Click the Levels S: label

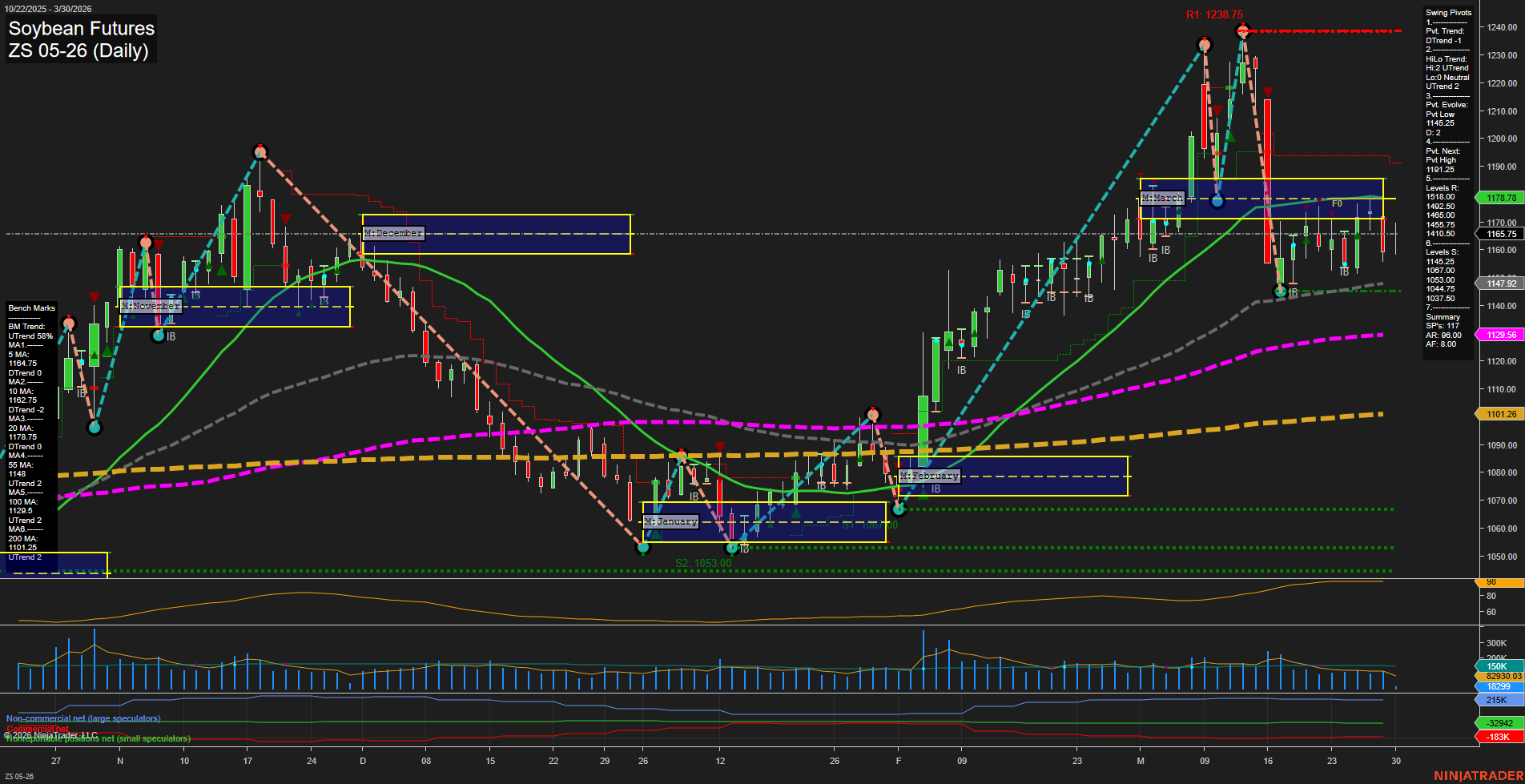click(x=1442, y=252)
